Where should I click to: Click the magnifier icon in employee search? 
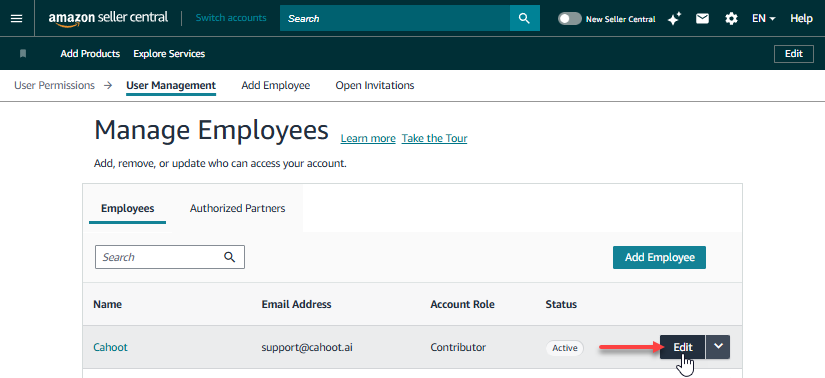[x=229, y=257]
